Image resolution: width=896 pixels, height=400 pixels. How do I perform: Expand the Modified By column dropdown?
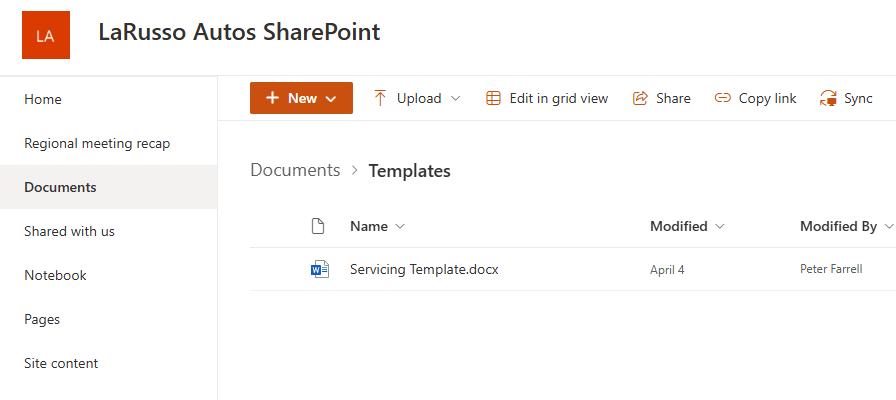[888, 227]
